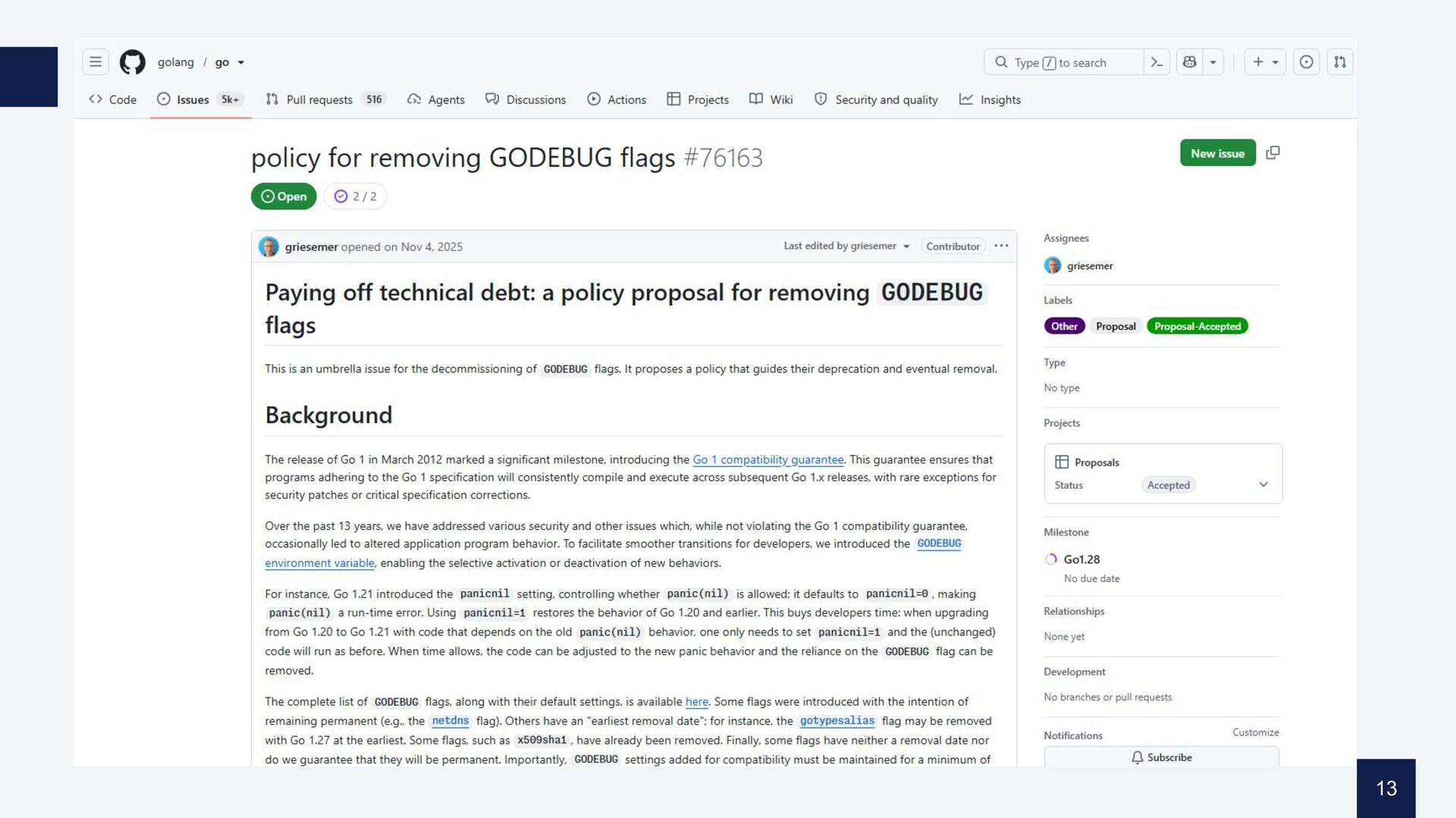Copy the issue link icon
The height and width of the screenshot is (818, 1456).
(x=1273, y=153)
